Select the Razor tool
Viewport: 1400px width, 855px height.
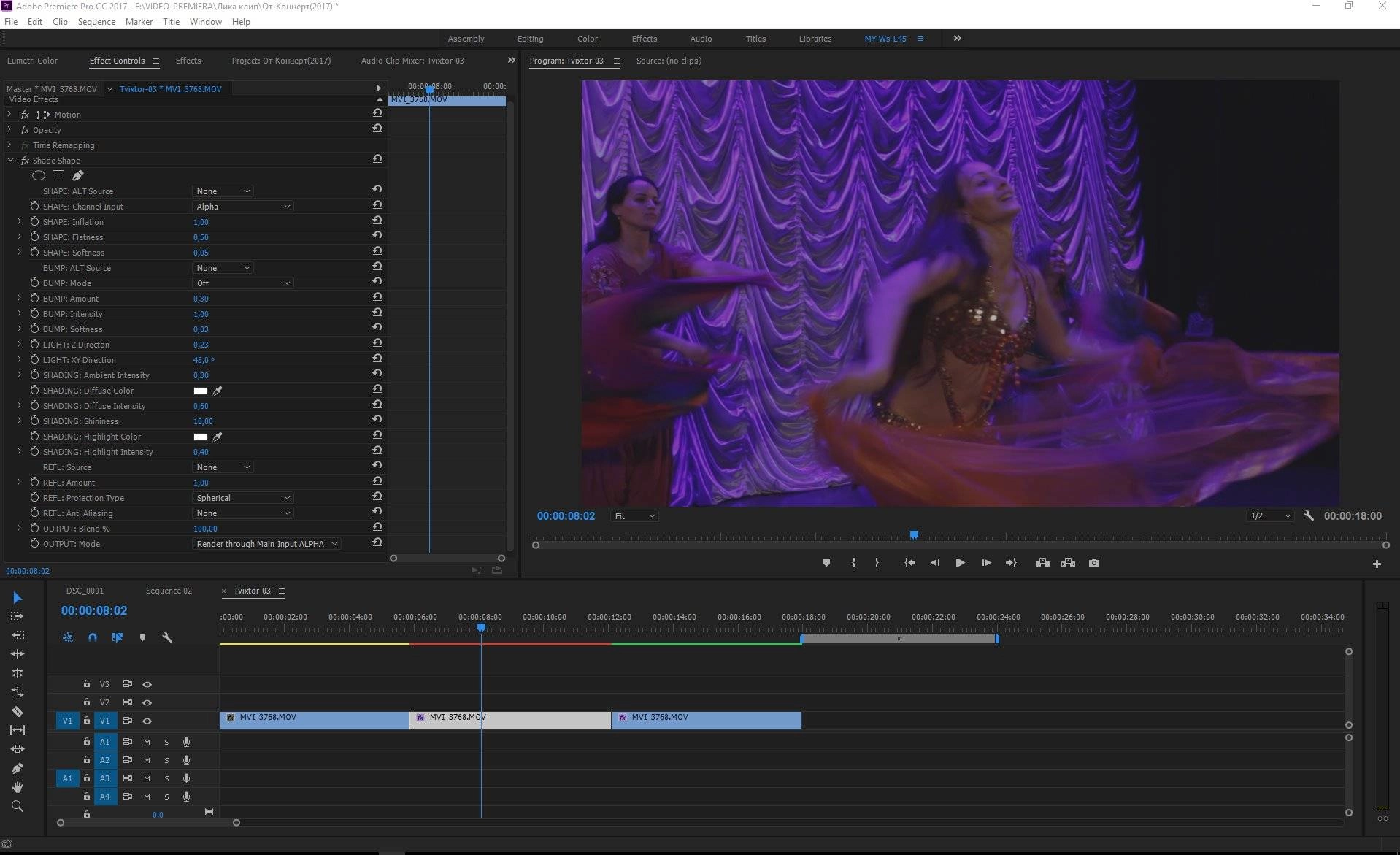18,711
